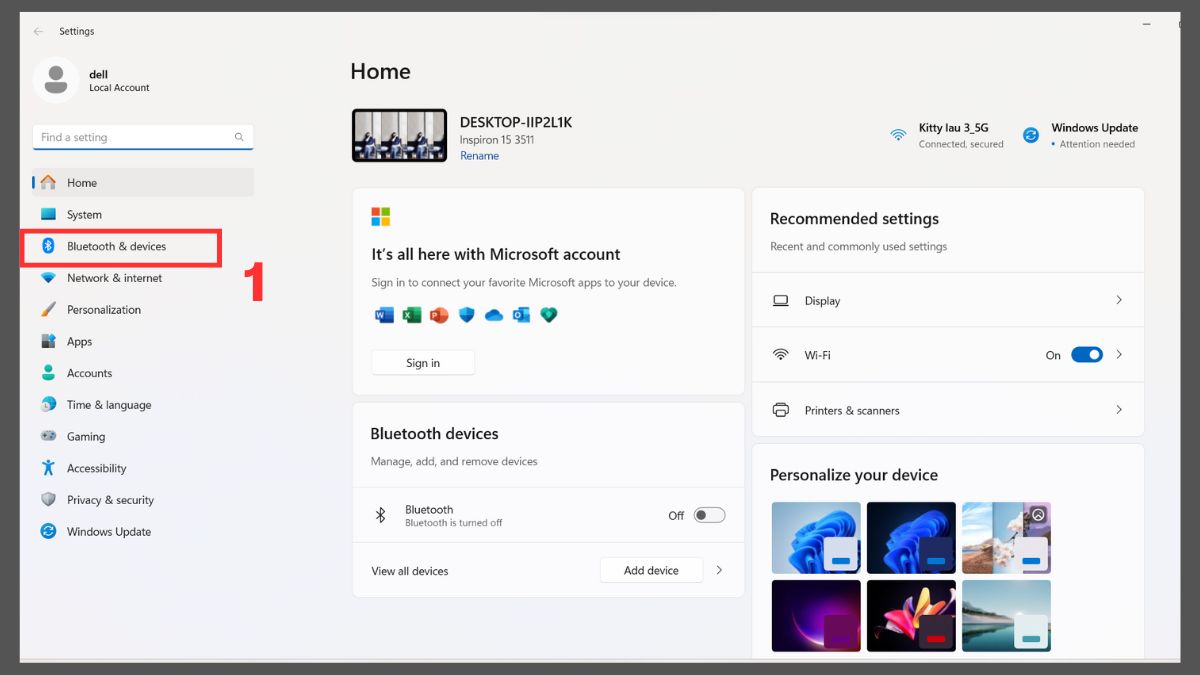The image size is (1200, 675).
Task: Click the Network & internet wifi icon
Action: point(48,278)
